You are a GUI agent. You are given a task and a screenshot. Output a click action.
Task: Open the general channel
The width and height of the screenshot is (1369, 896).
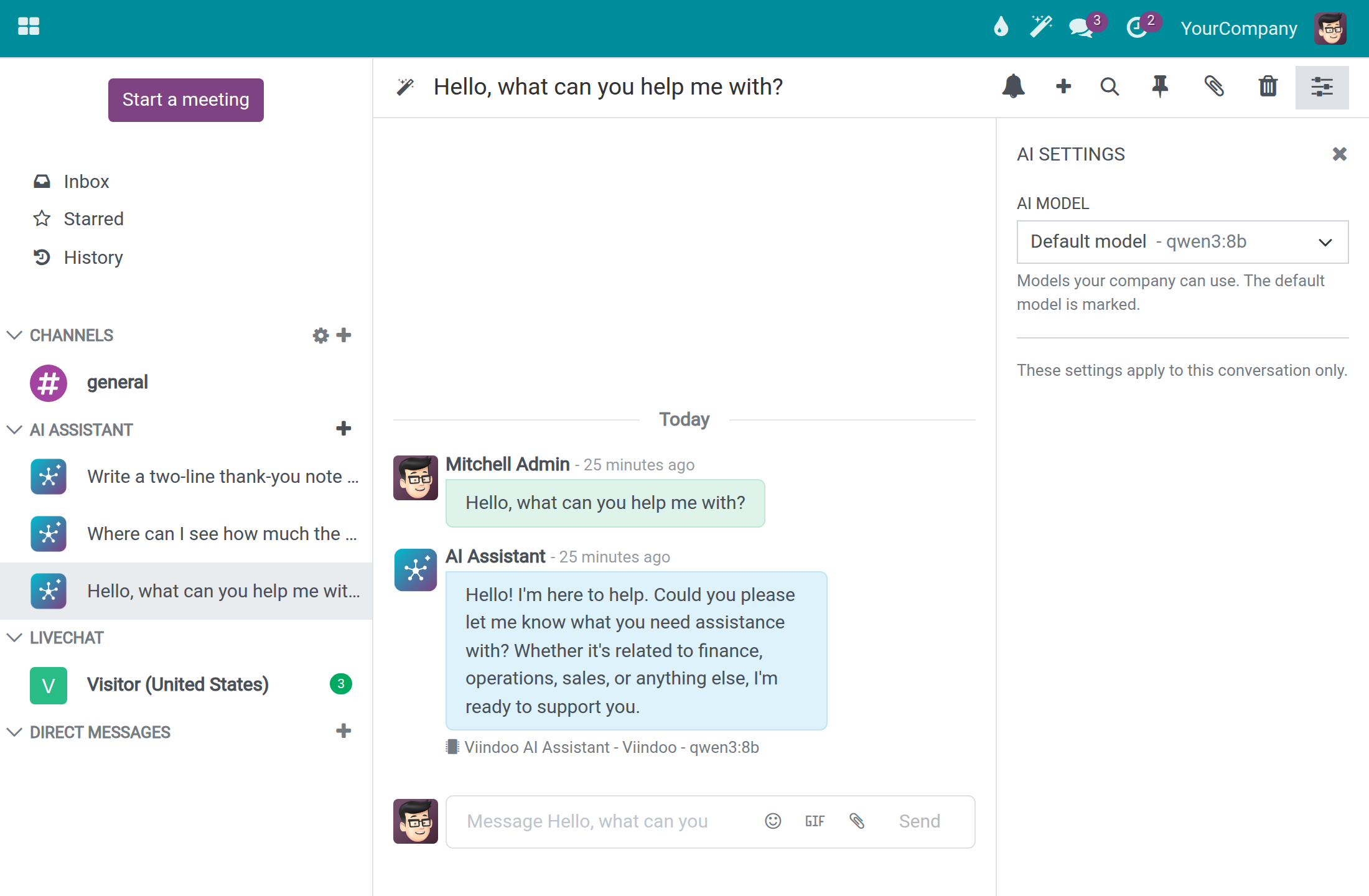click(186, 383)
